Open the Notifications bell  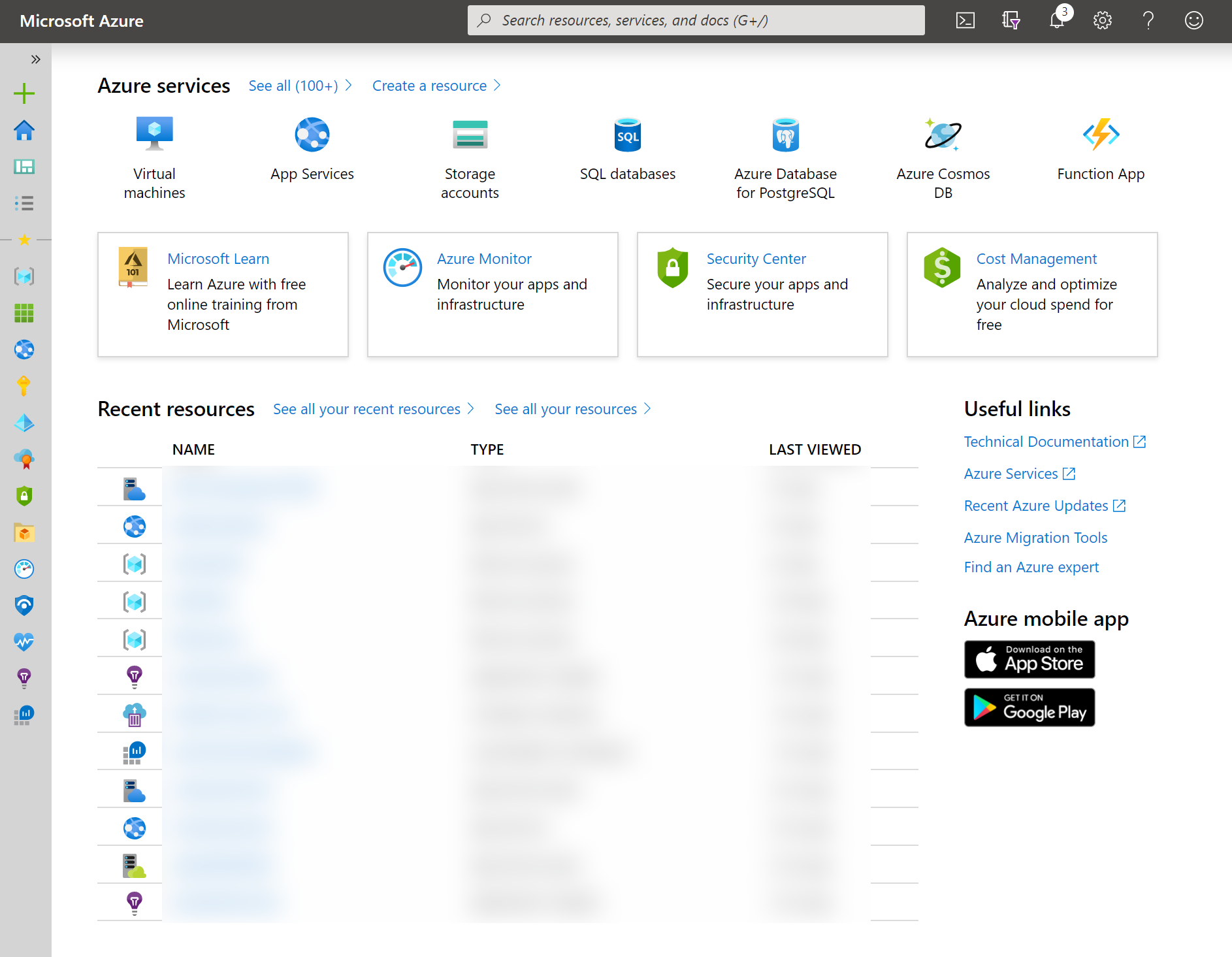point(1057,20)
